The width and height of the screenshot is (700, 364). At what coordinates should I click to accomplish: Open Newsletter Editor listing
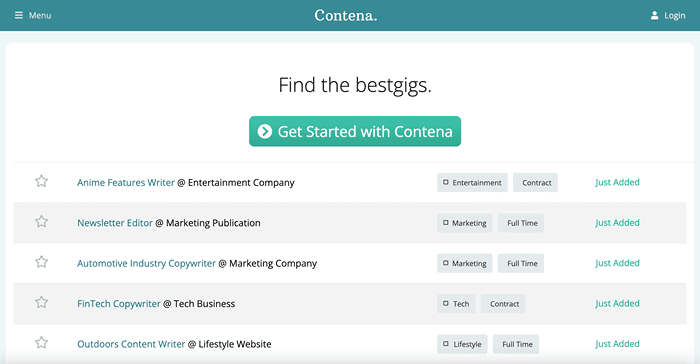coord(115,223)
